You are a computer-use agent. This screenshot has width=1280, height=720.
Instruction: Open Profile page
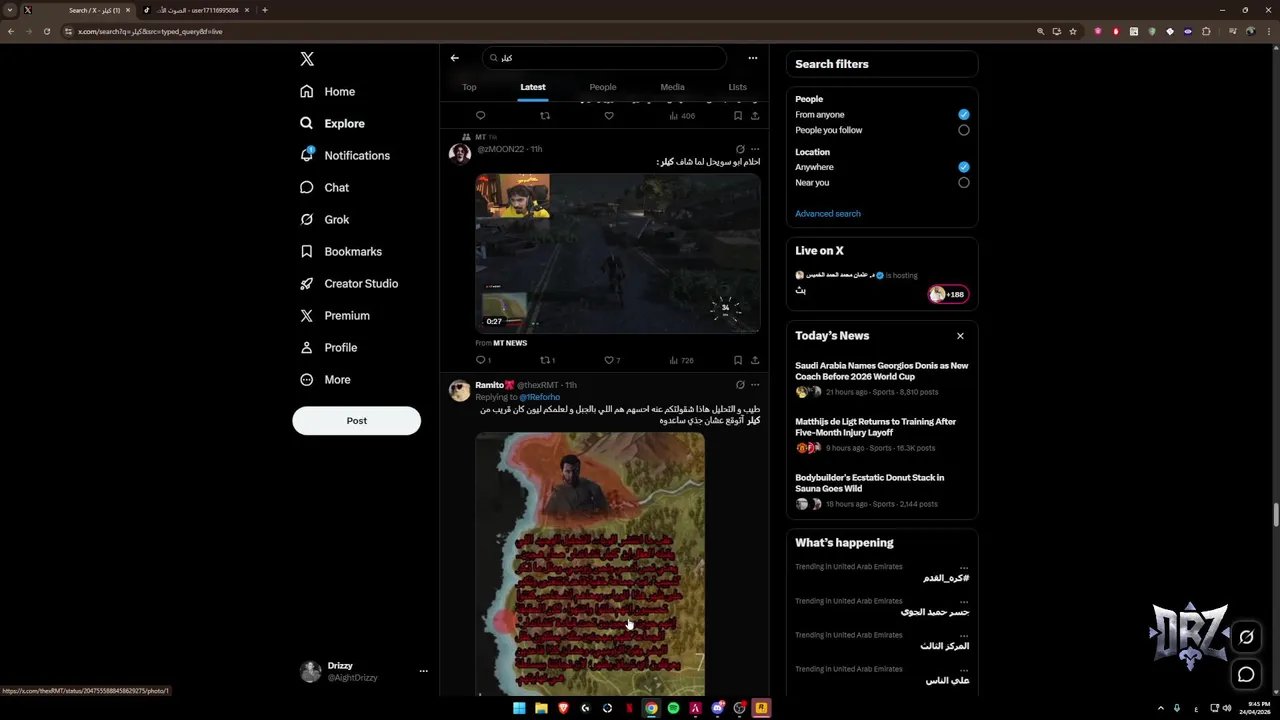[x=328, y=347]
